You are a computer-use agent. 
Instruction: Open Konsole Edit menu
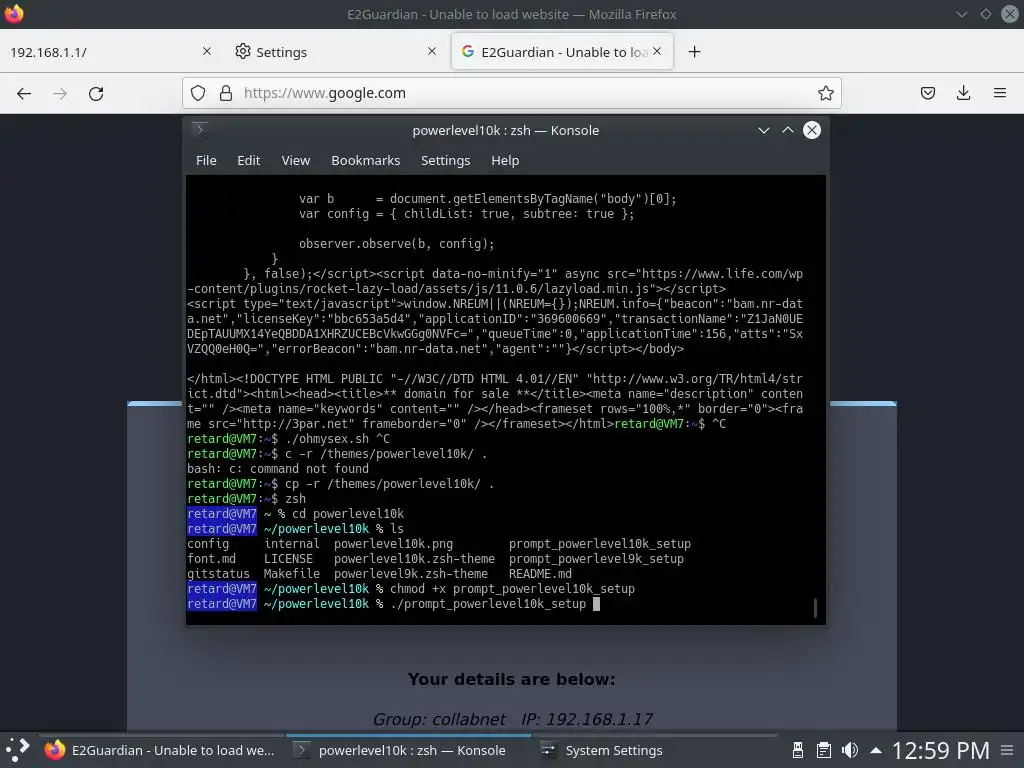click(248, 161)
